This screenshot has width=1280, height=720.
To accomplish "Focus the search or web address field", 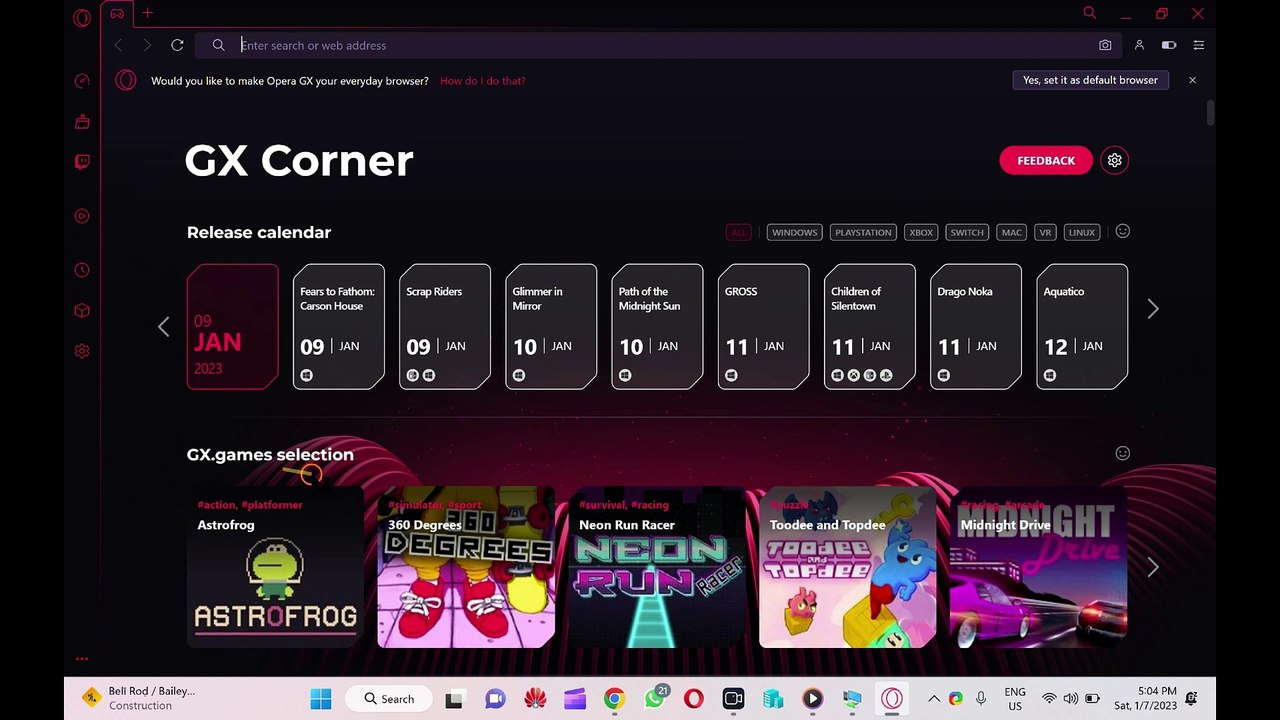I will pos(660,45).
